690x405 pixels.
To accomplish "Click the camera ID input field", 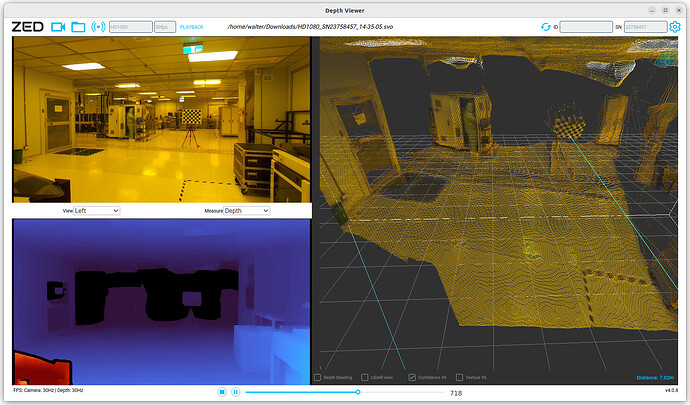I will (x=586, y=27).
